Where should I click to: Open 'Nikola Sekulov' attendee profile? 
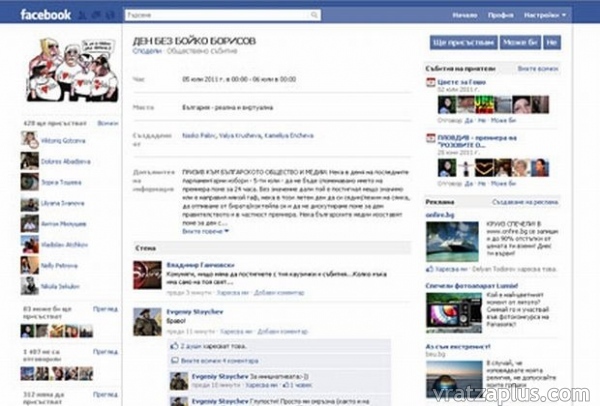pyautogui.click(x=60, y=286)
